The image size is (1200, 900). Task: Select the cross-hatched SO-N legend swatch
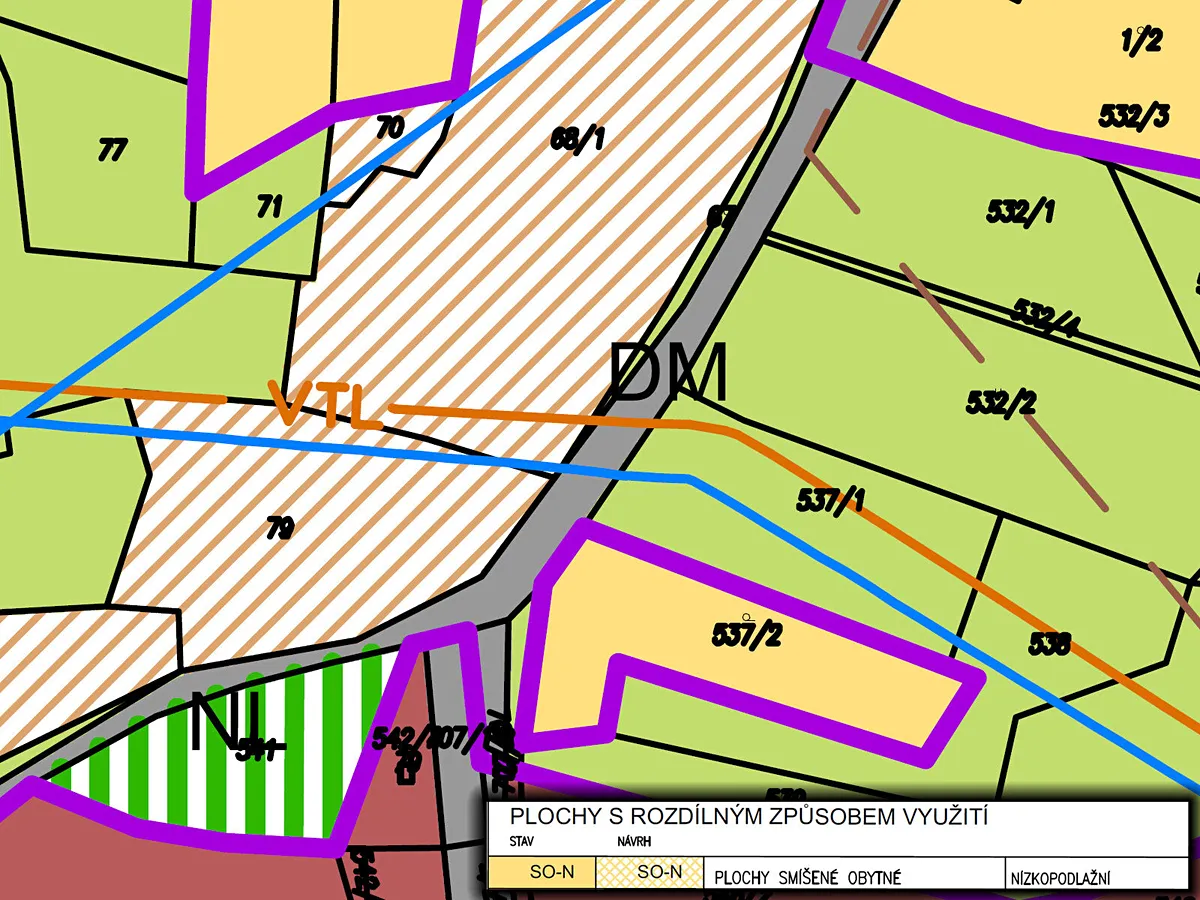point(650,872)
